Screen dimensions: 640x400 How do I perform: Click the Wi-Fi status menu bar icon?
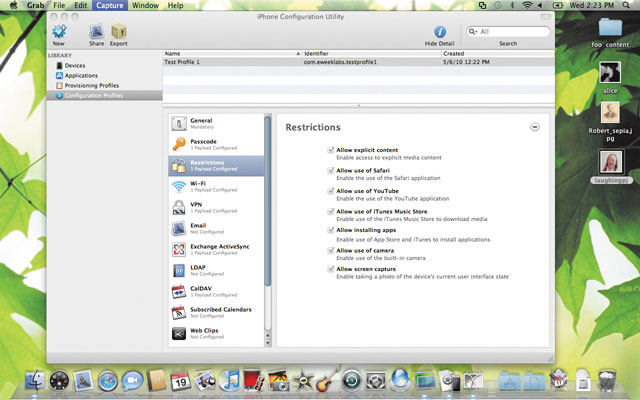point(527,5)
